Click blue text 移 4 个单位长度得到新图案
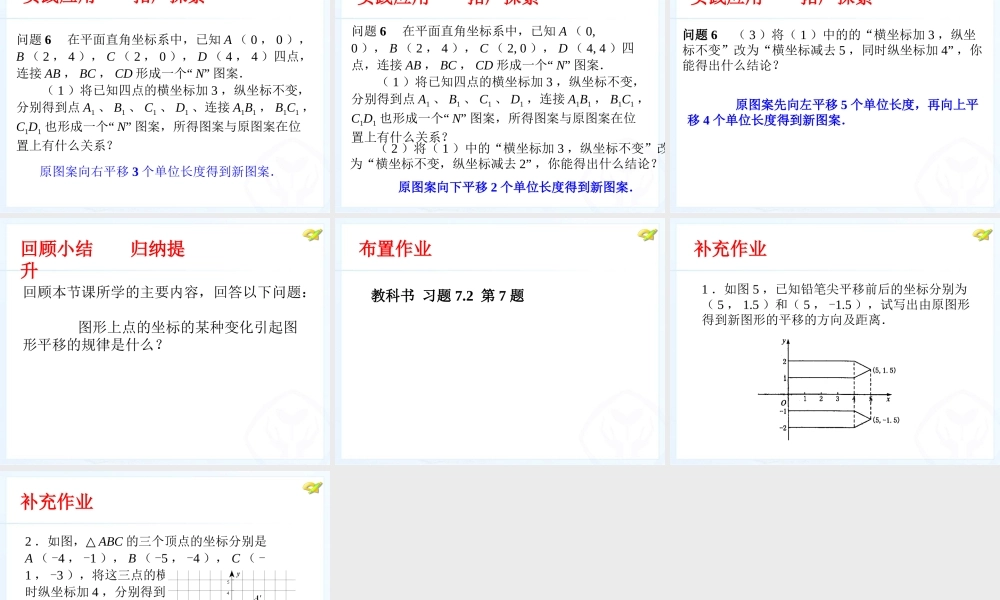 pos(766,120)
